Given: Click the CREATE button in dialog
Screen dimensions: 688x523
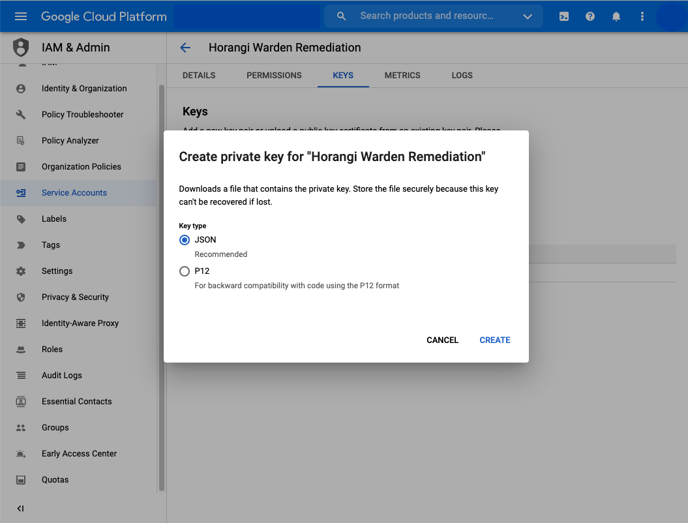Looking at the screenshot, I should point(494,340).
